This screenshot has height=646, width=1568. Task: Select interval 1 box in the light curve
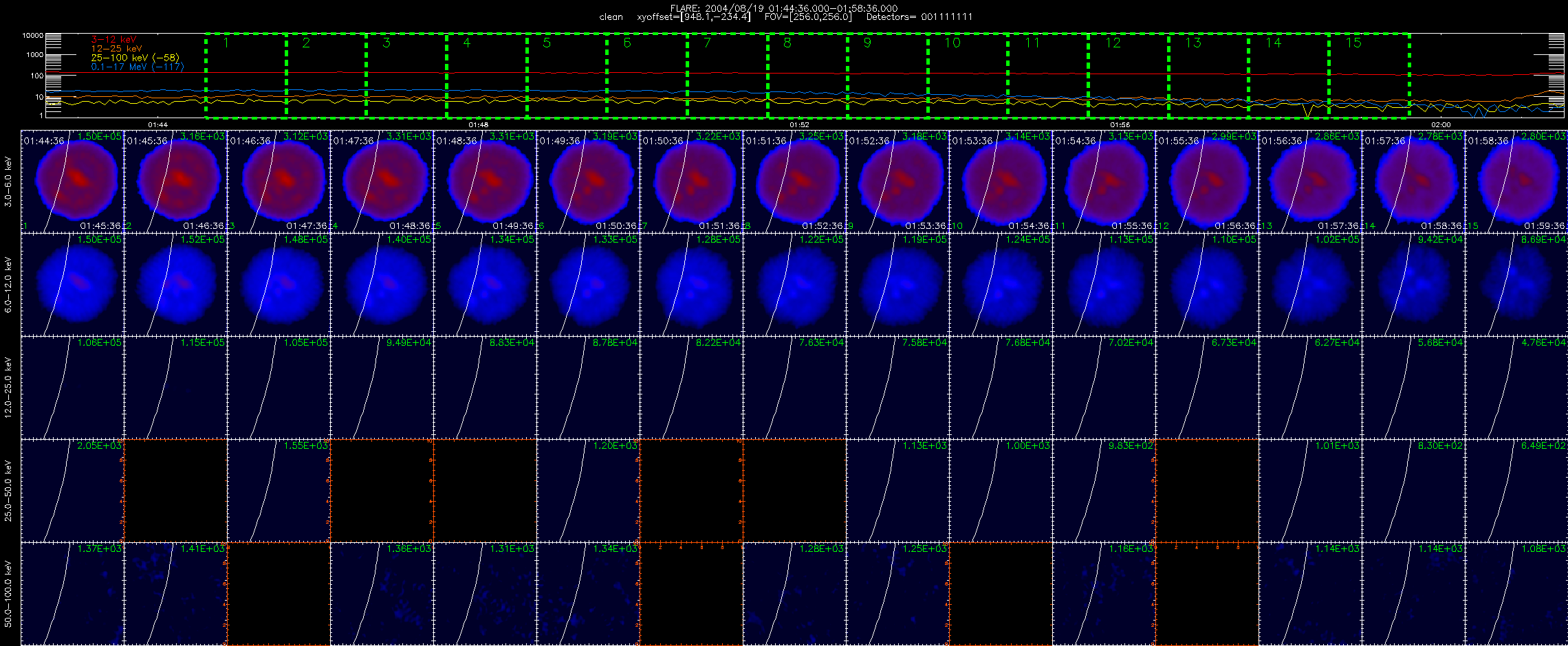click(246, 75)
